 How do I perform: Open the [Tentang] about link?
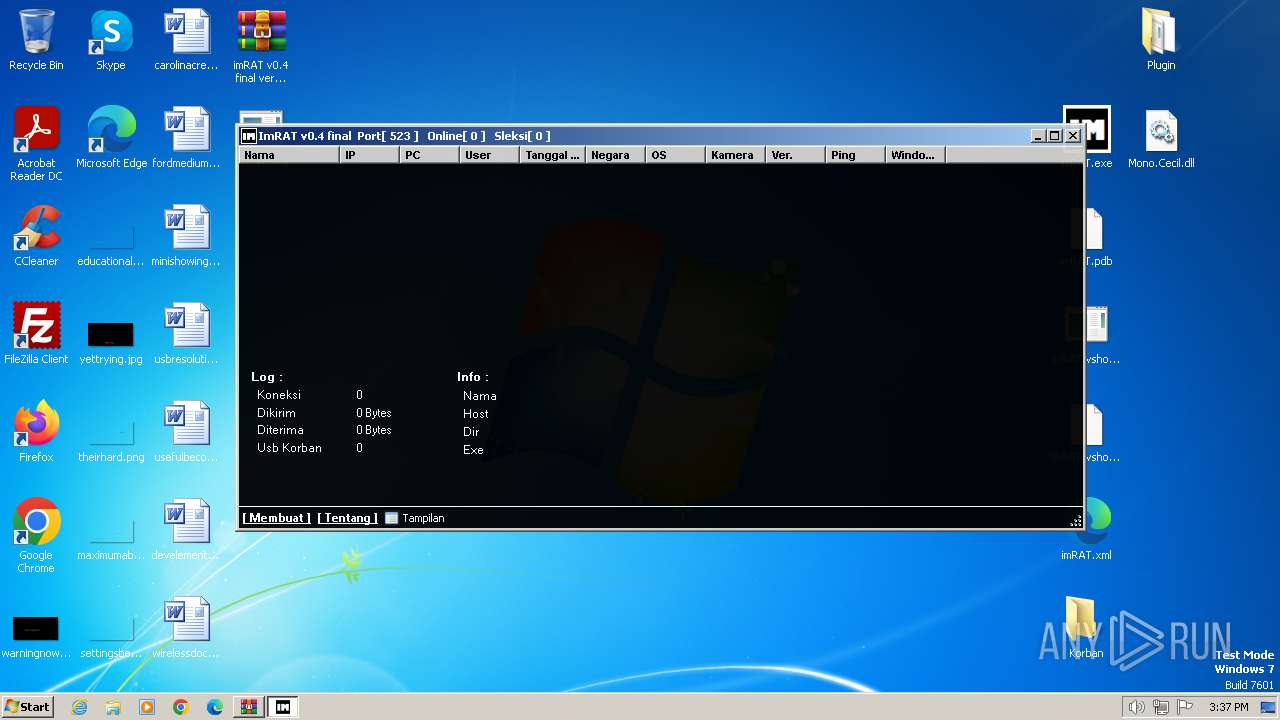[348, 518]
